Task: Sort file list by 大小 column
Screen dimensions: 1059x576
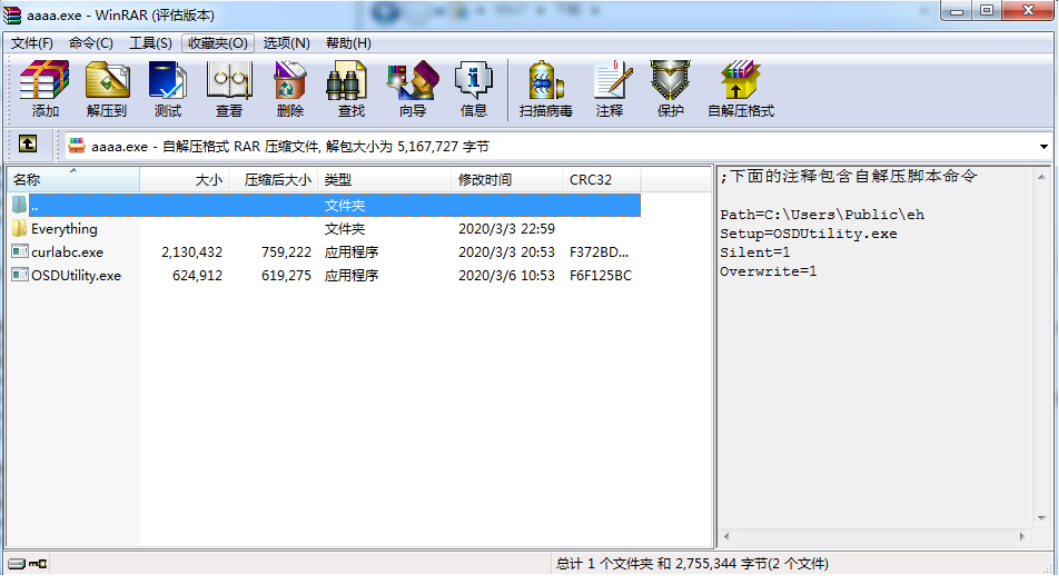Action: (x=184, y=180)
